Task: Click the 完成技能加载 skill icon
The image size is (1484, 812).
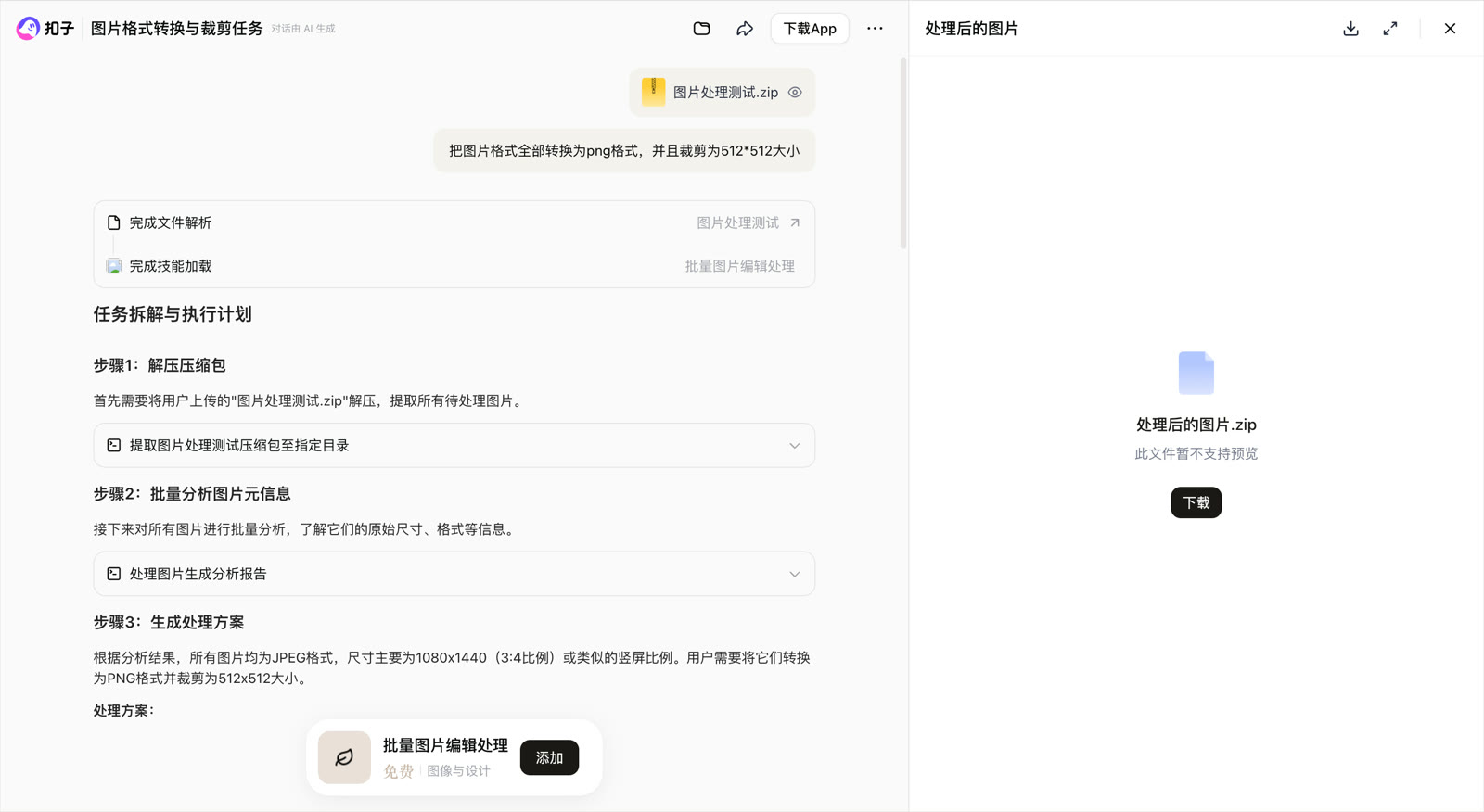Action: (x=114, y=266)
